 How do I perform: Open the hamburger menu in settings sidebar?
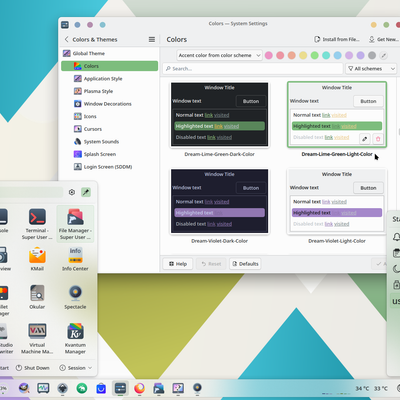(x=152, y=39)
